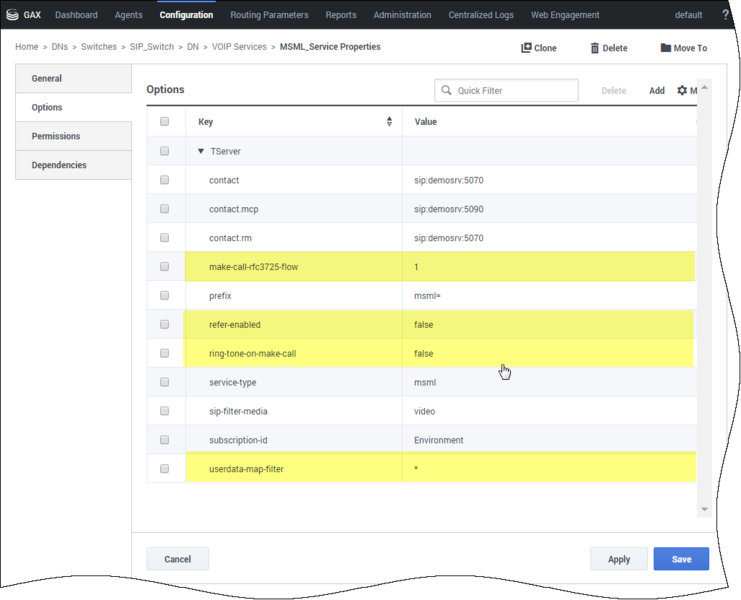Check the contact row checkbox
Viewport: 741px width, 600px height.
tap(164, 180)
